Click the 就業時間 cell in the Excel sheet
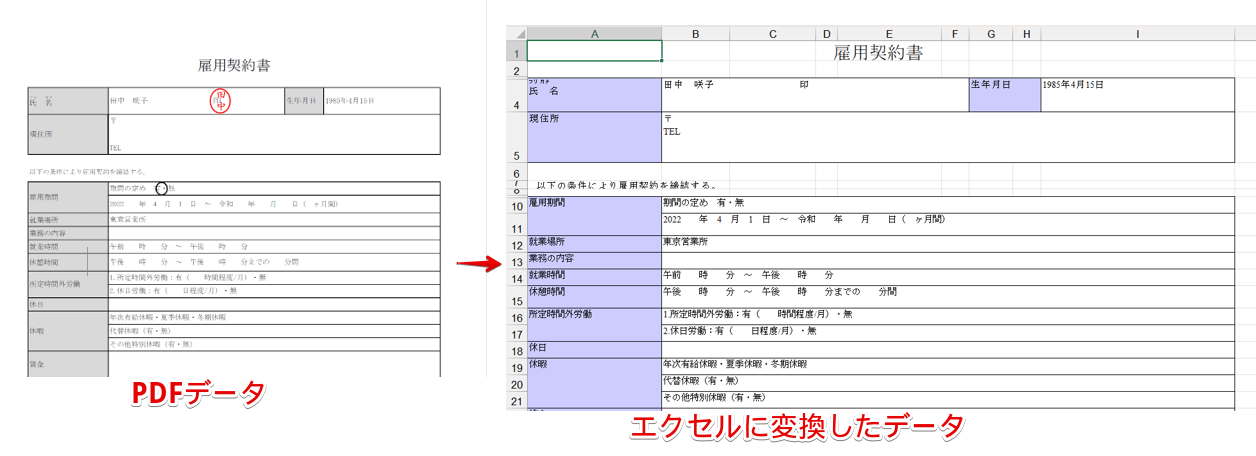The image size is (1256, 456). pyautogui.click(x=594, y=277)
